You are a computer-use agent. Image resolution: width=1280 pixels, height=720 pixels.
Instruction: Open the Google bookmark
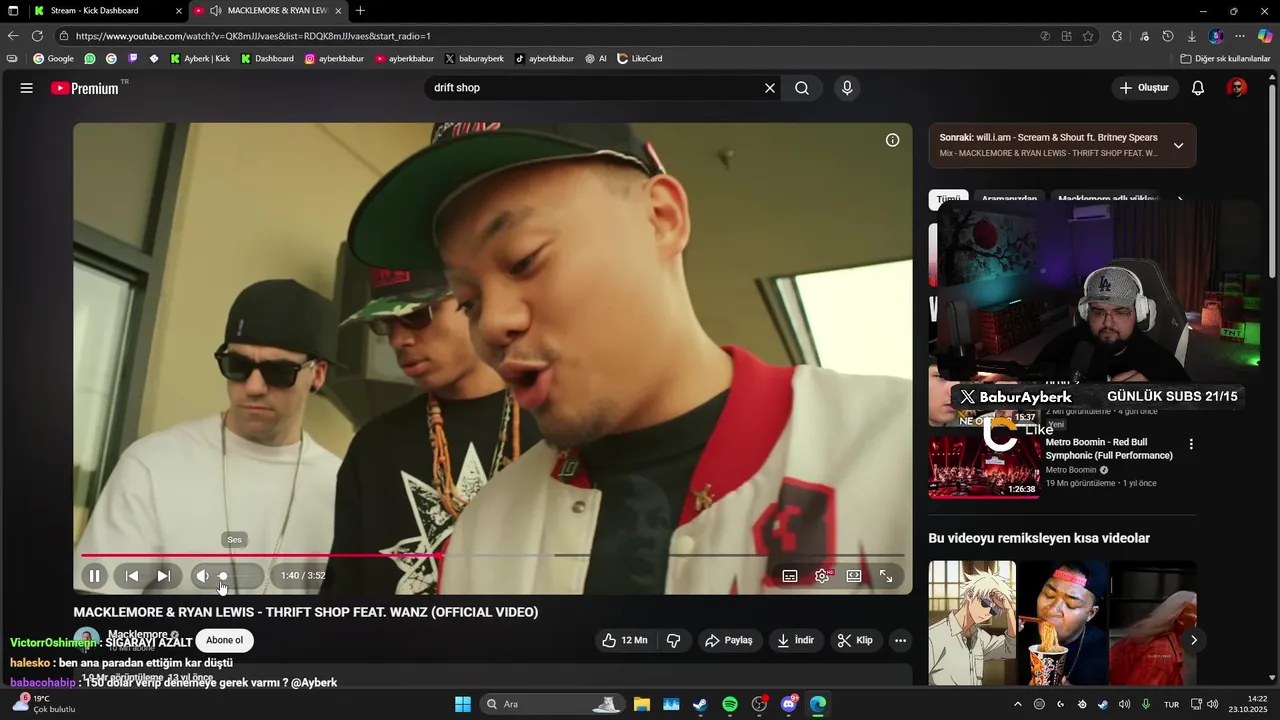click(54, 59)
